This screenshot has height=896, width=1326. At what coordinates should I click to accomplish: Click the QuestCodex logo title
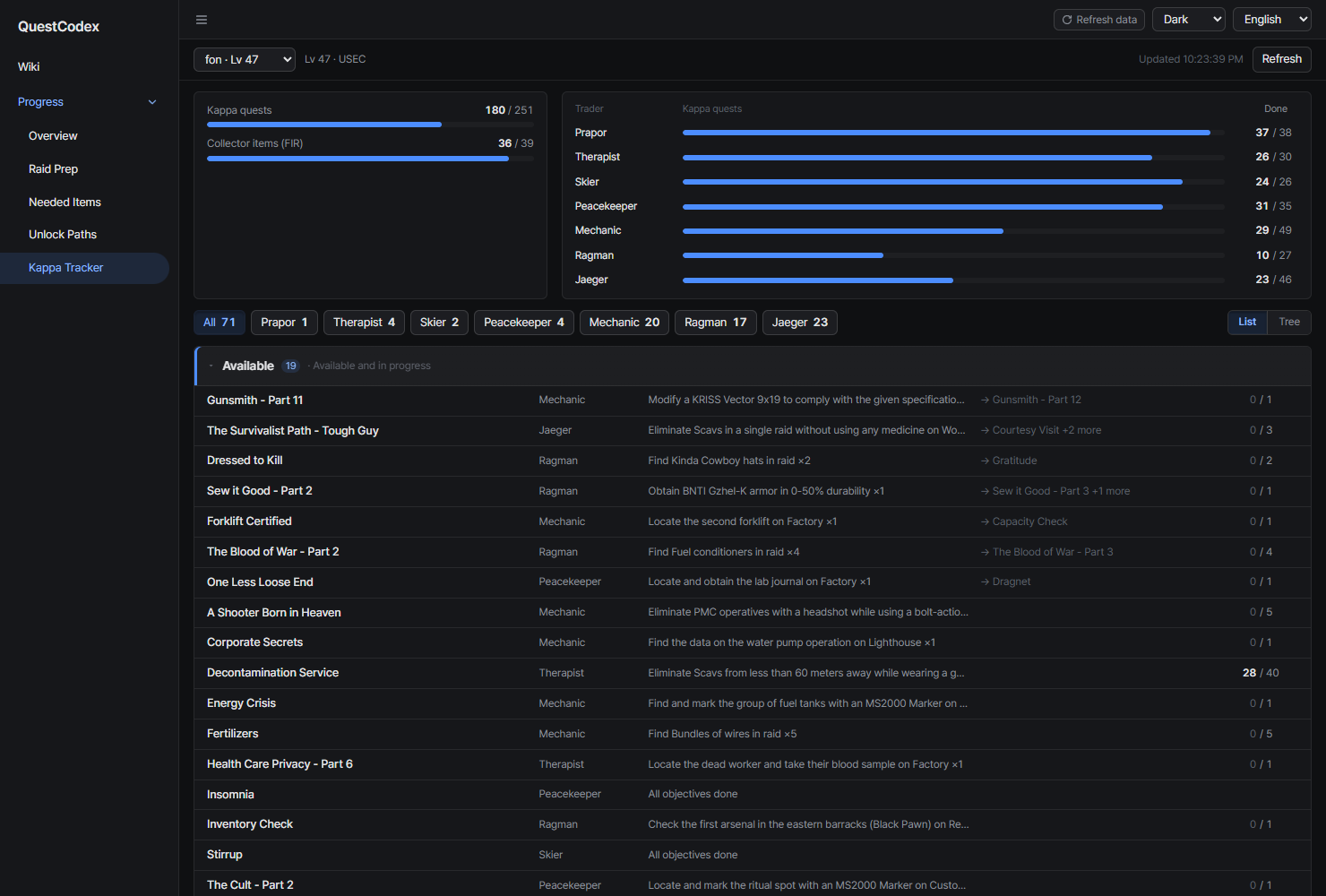[x=58, y=27]
